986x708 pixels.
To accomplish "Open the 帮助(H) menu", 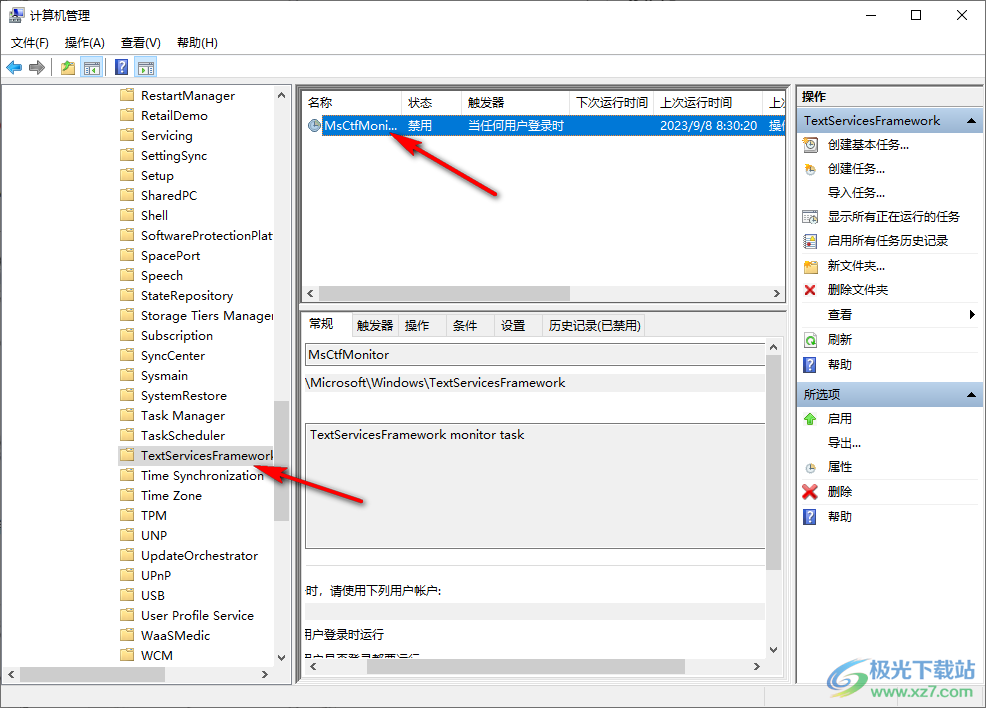I will point(197,43).
